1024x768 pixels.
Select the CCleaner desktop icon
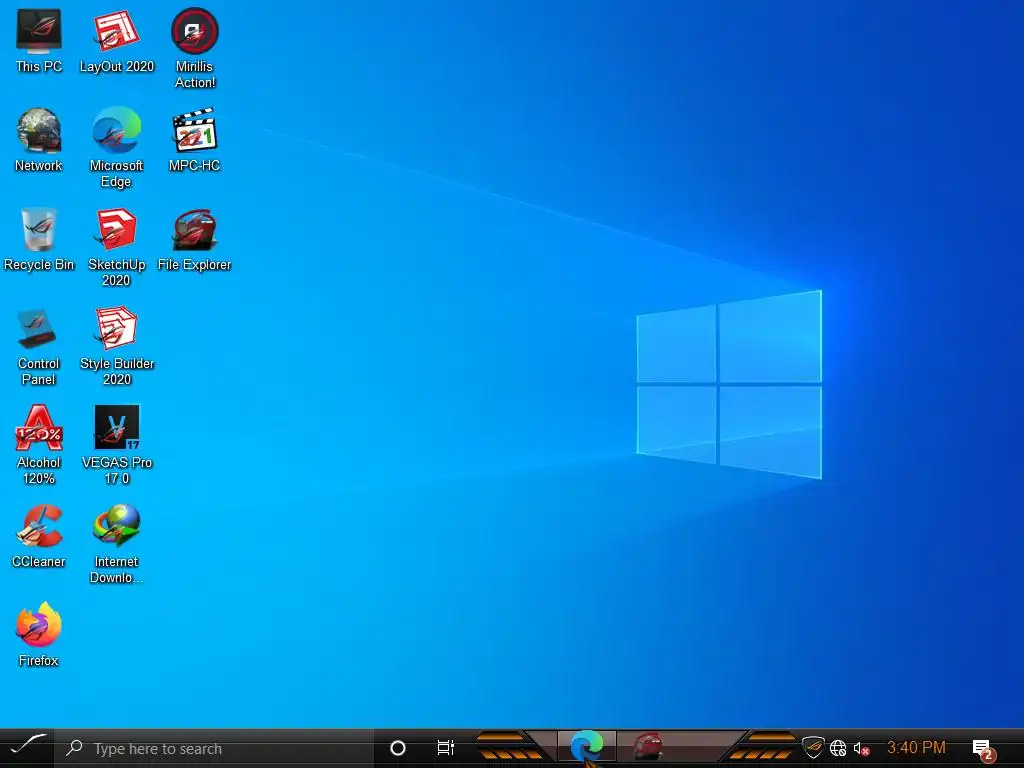tap(39, 537)
